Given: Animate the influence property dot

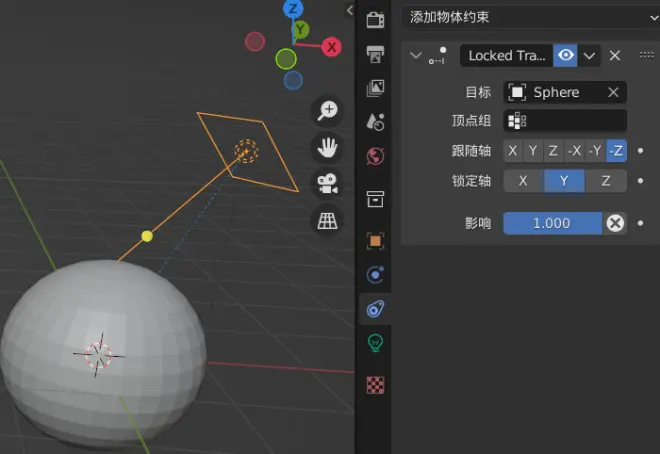Looking at the screenshot, I should 640,223.
